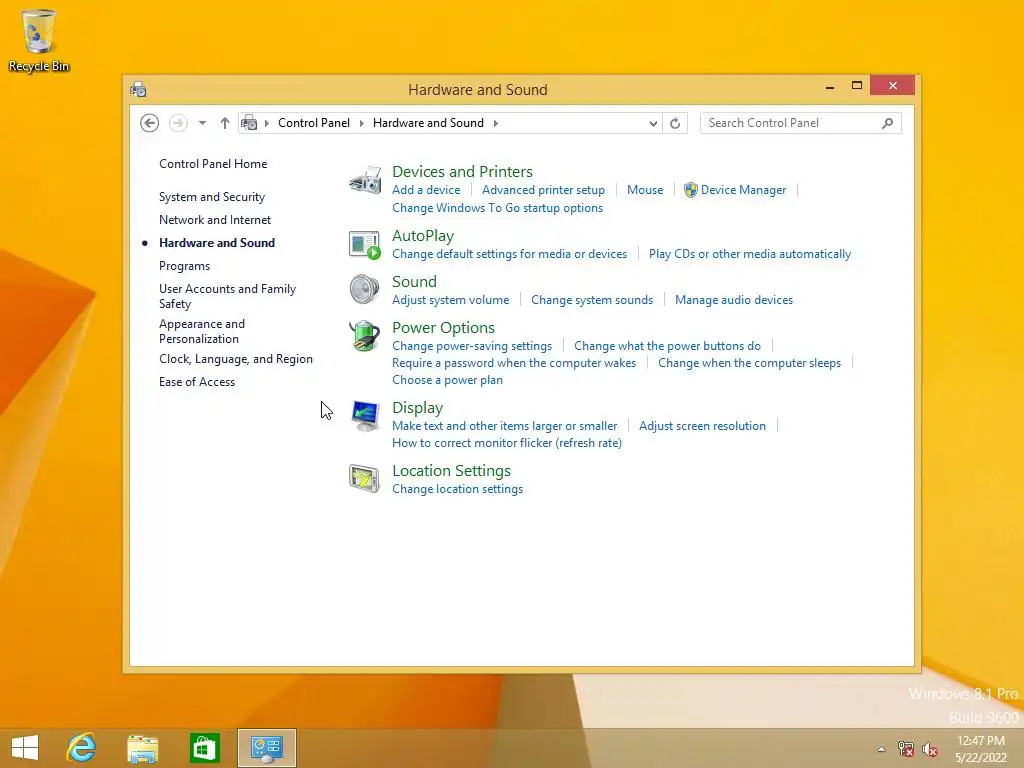Screen dimensions: 1024x768
Task: Refresh the Control Panel view
Action: 675,123
